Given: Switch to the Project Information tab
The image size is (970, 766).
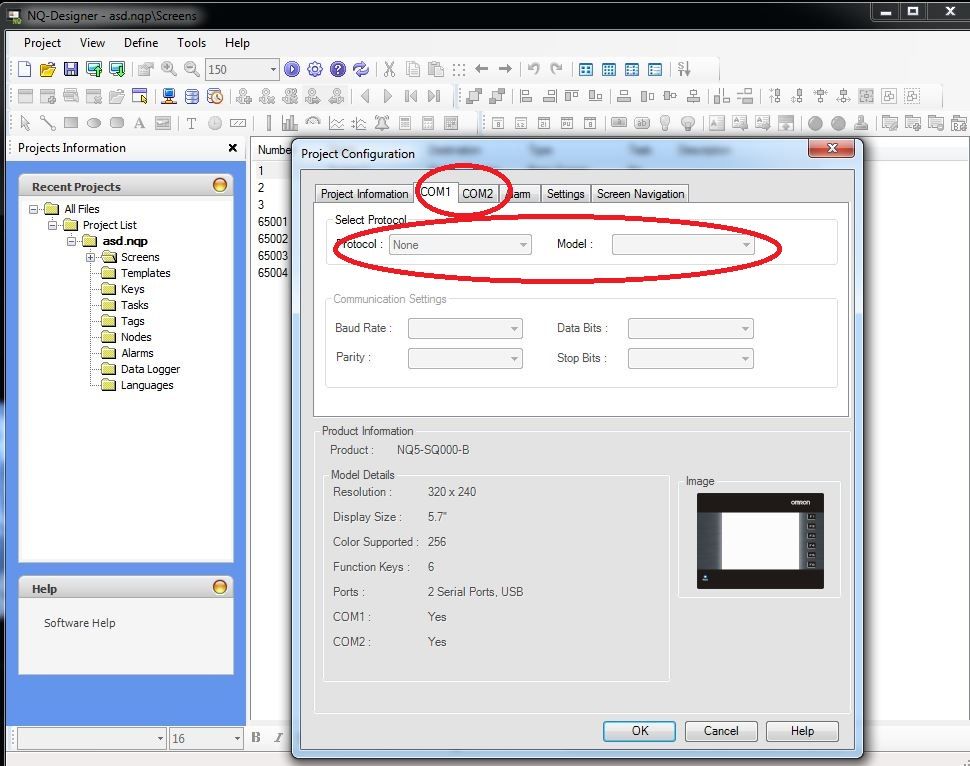Looking at the screenshot, I should point(364,194).
